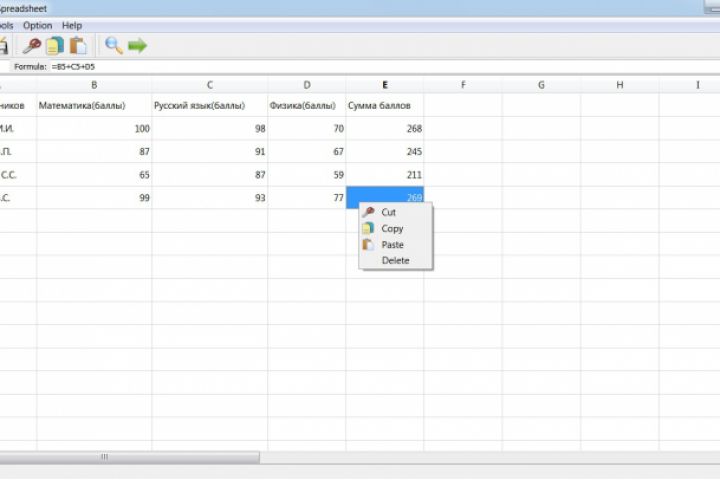720x480 pixels.
Task: Select the cell 'Сумма баллов'
Action: click(385, 106)
